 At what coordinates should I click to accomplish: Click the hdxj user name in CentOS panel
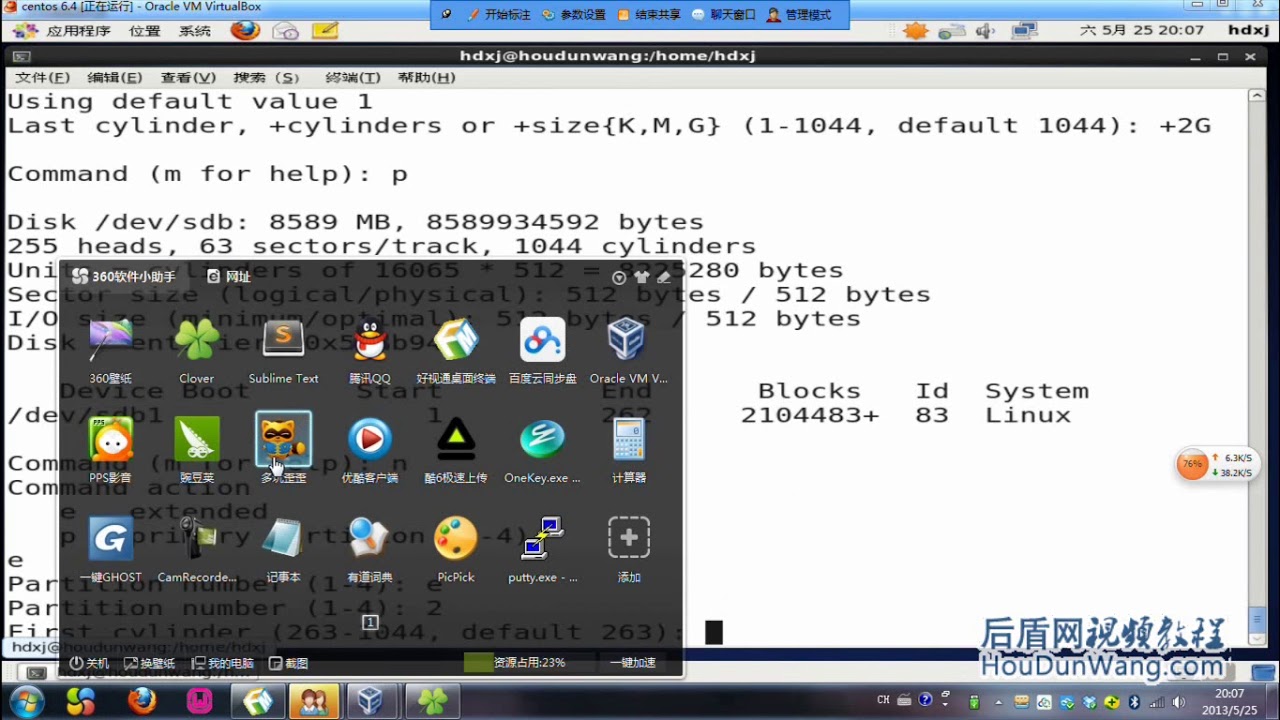click(x=1248, y=31)
